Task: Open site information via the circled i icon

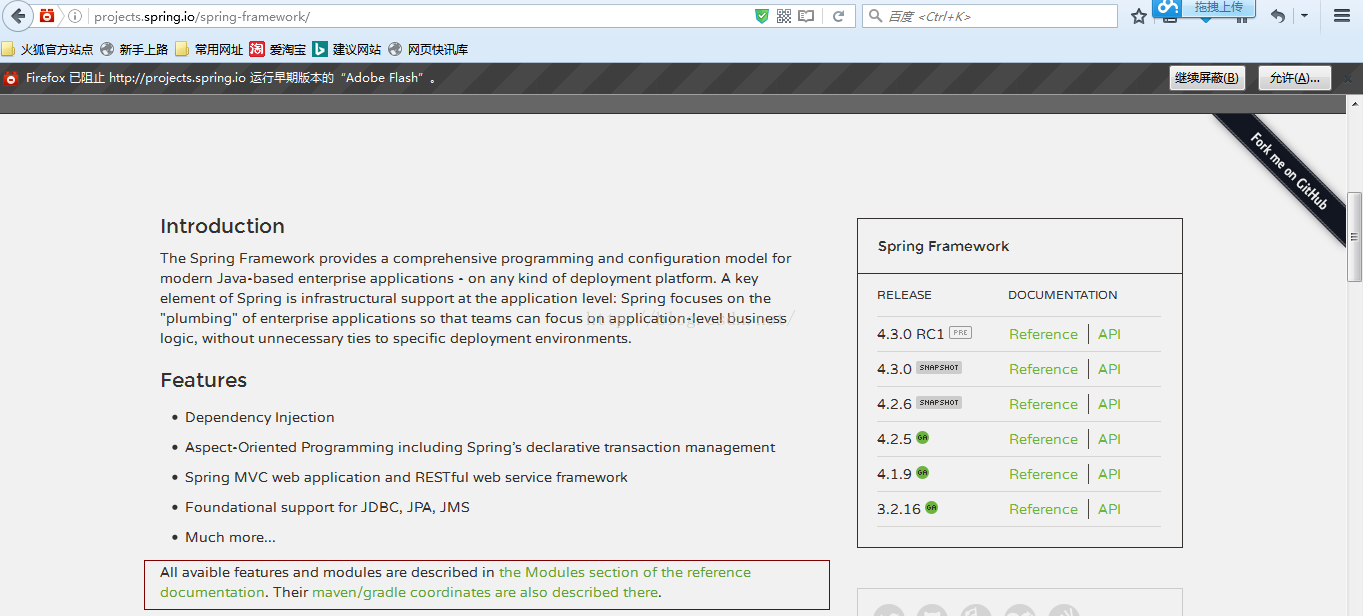Action: (75, 16)
